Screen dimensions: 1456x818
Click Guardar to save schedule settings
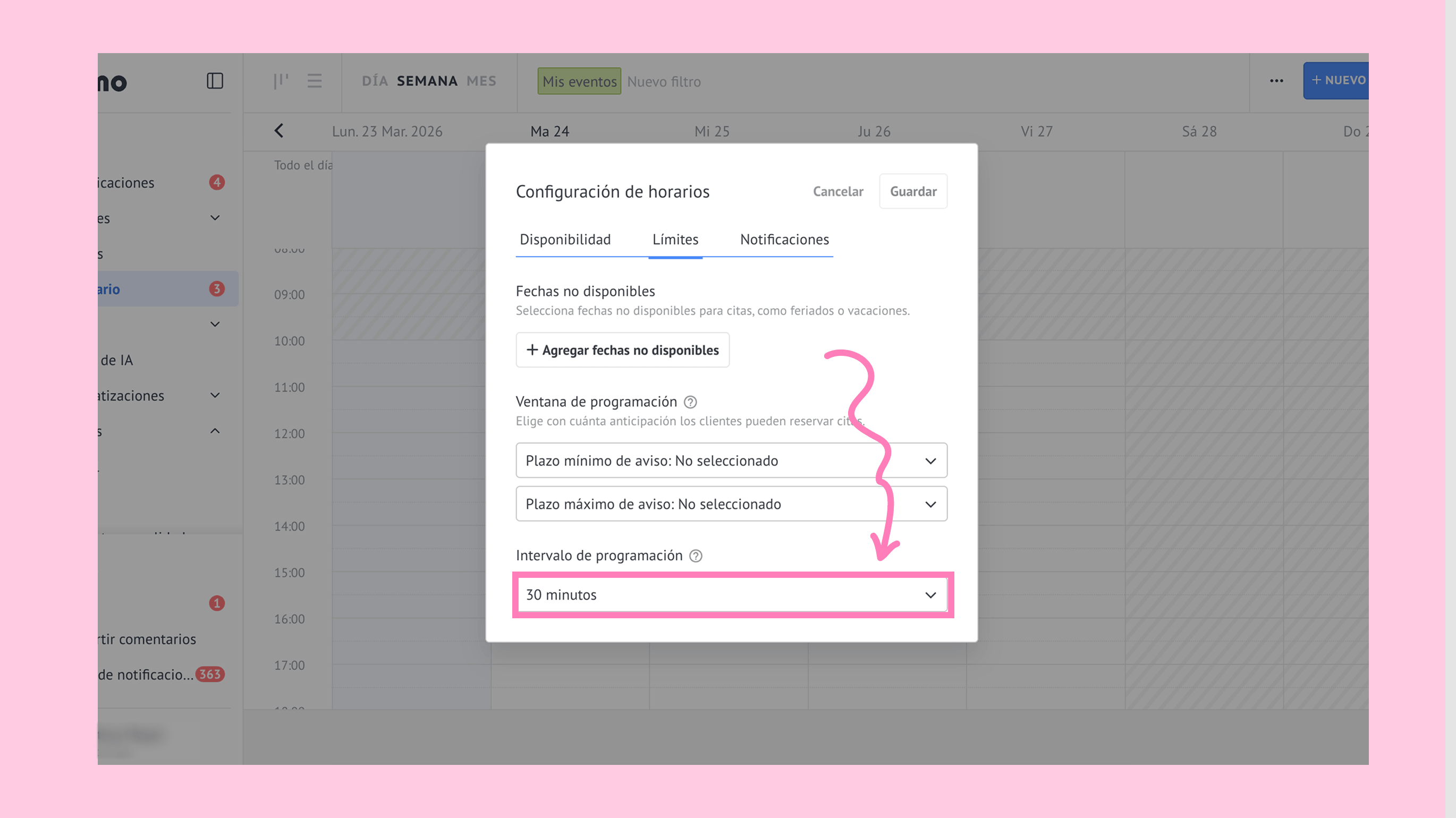(913, 192)
